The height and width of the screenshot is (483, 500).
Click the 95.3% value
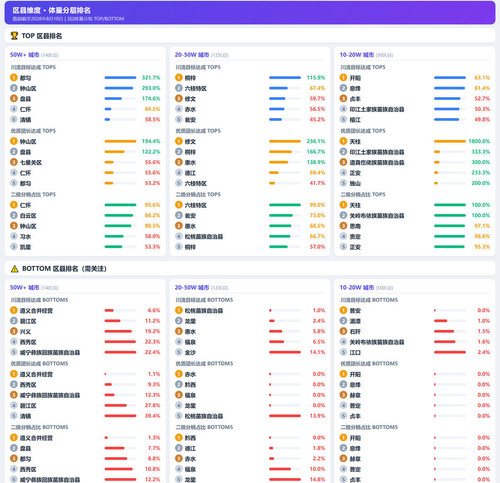(x=482, y=247)
